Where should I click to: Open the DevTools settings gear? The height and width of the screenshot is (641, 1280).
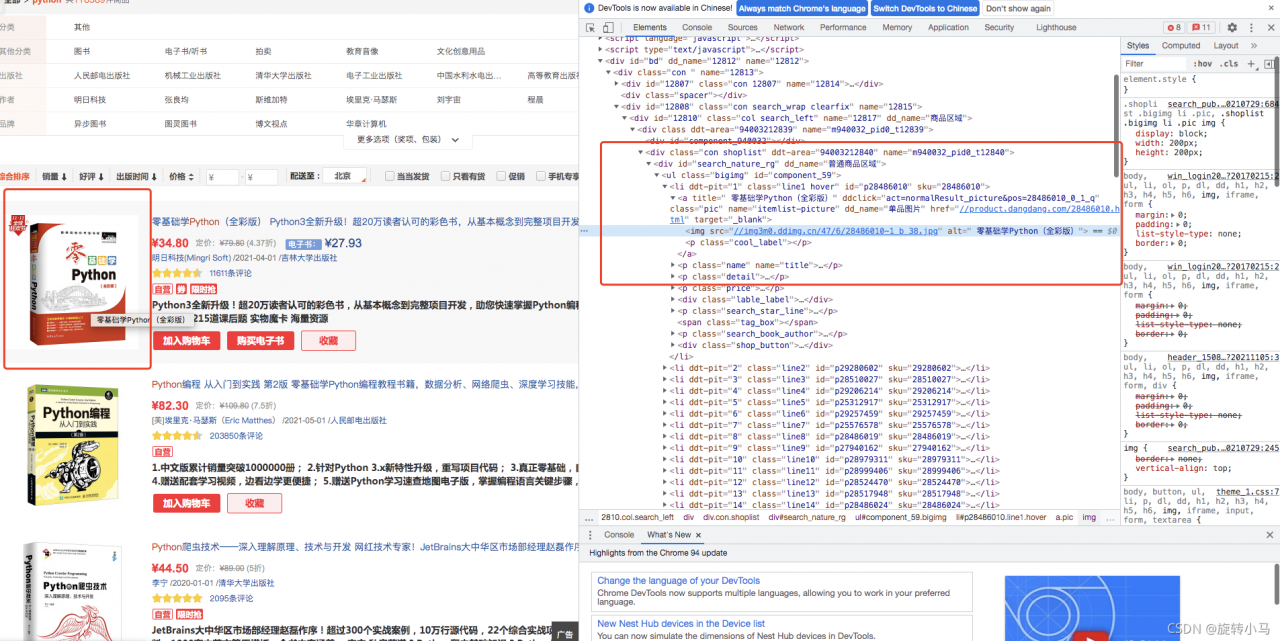coord(1232,27)
